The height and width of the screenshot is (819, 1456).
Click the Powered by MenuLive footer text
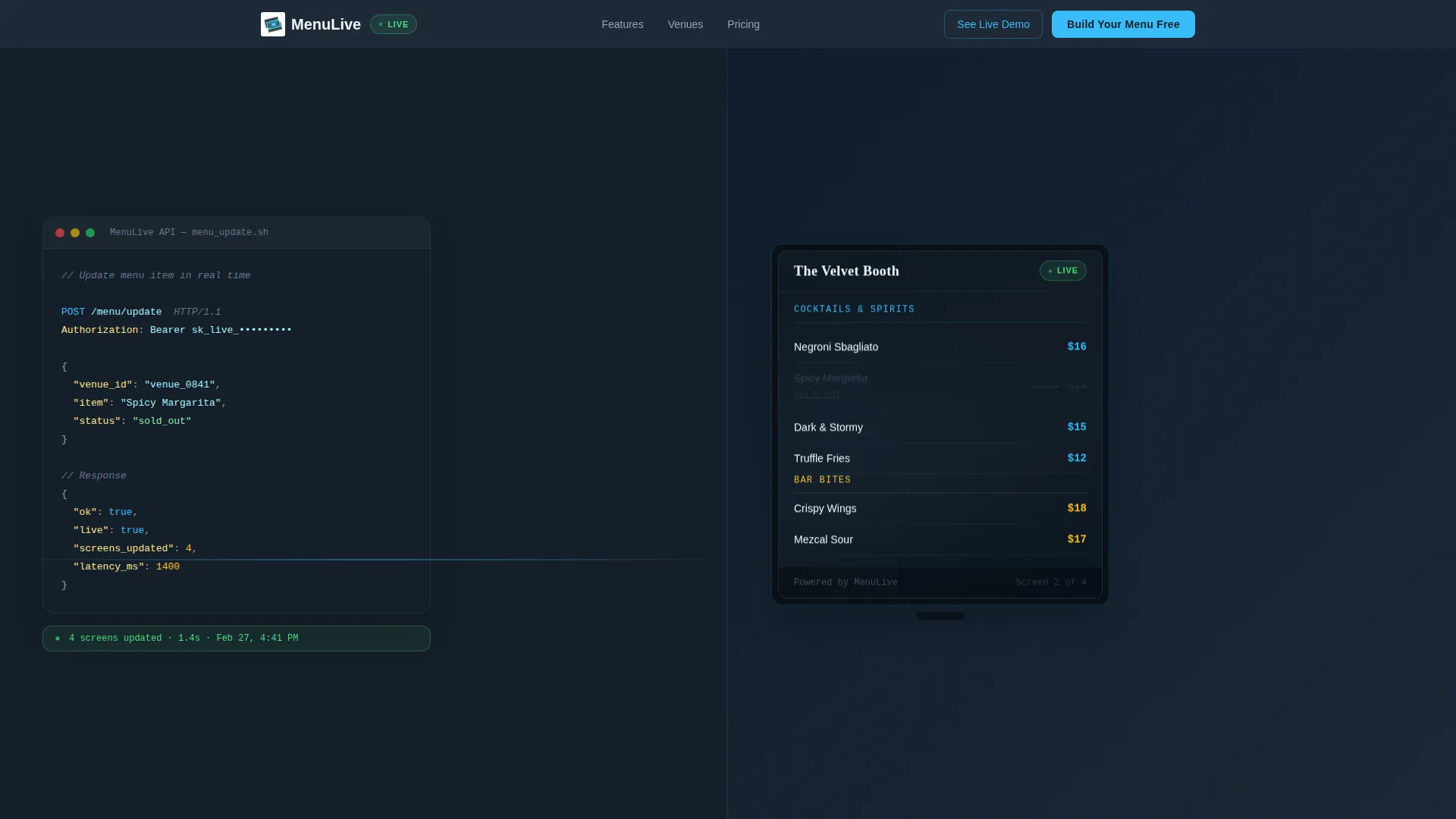[846, 582]
